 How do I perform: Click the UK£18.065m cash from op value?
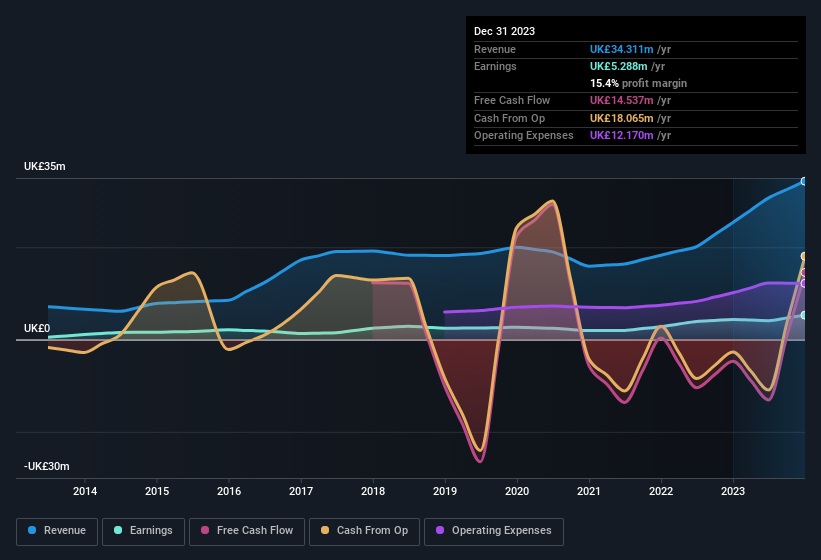click(x=622, y=118)
